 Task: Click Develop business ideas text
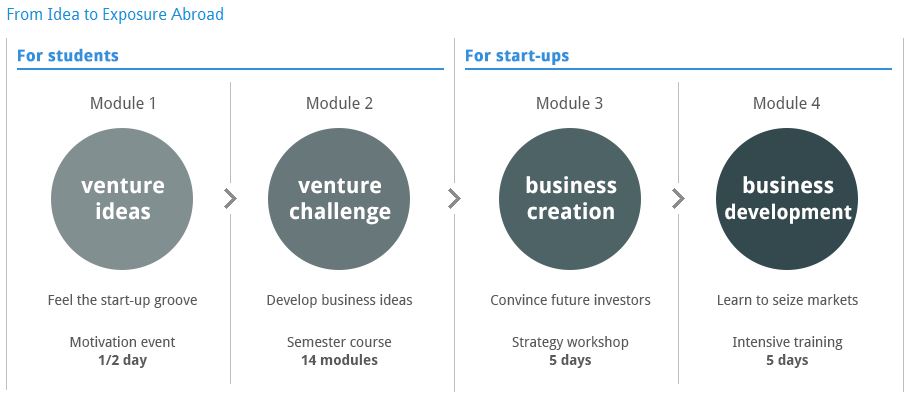click(x=339, y=300)
